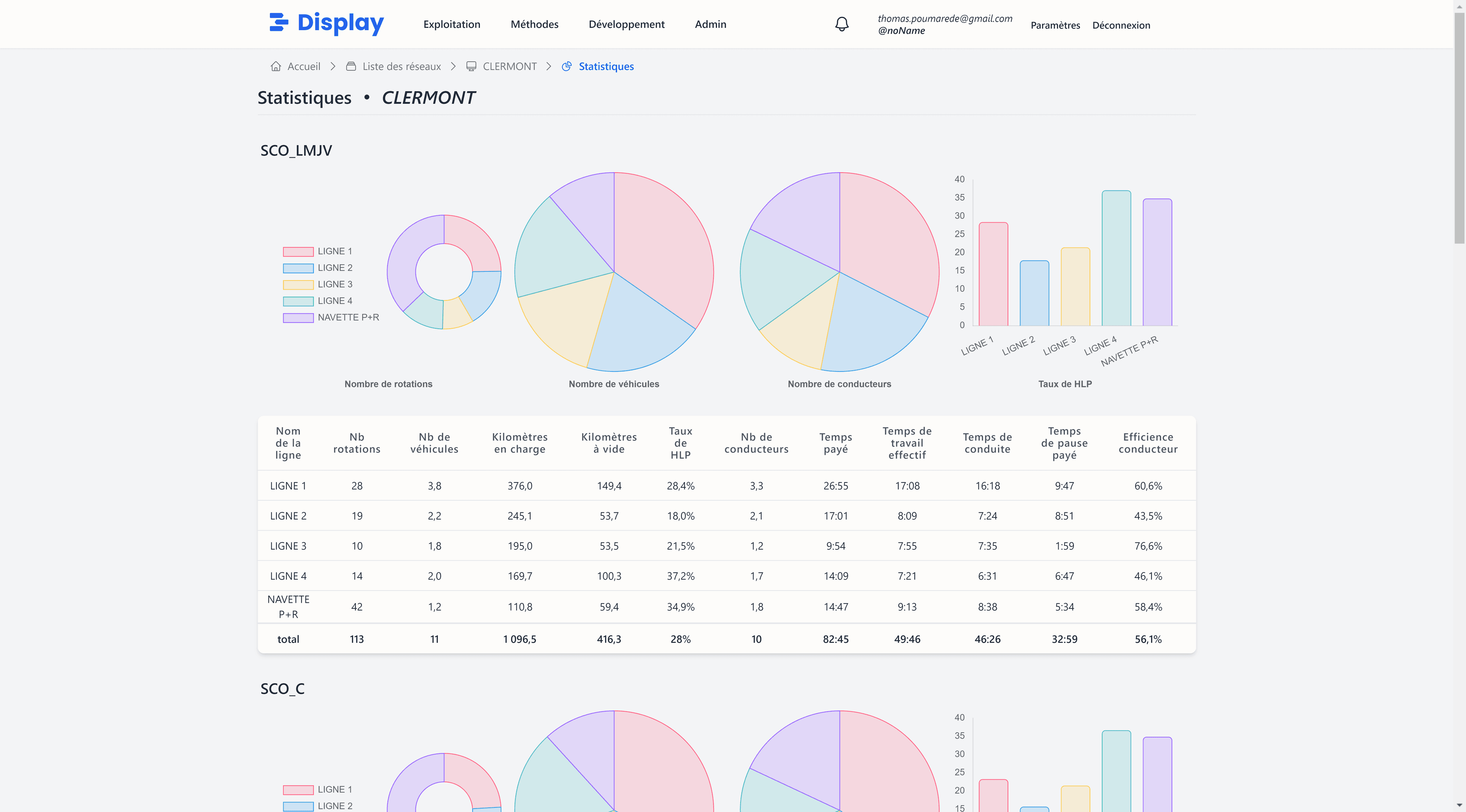Open the Développement menu
Viewport: 1466px width, 812px height.
626,24
